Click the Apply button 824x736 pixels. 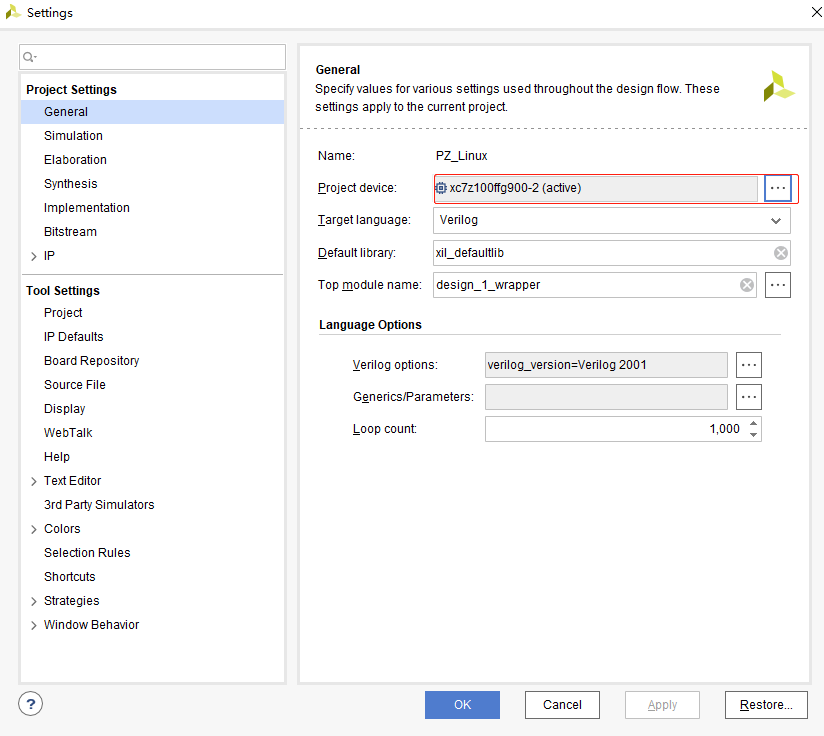[662, 705]
